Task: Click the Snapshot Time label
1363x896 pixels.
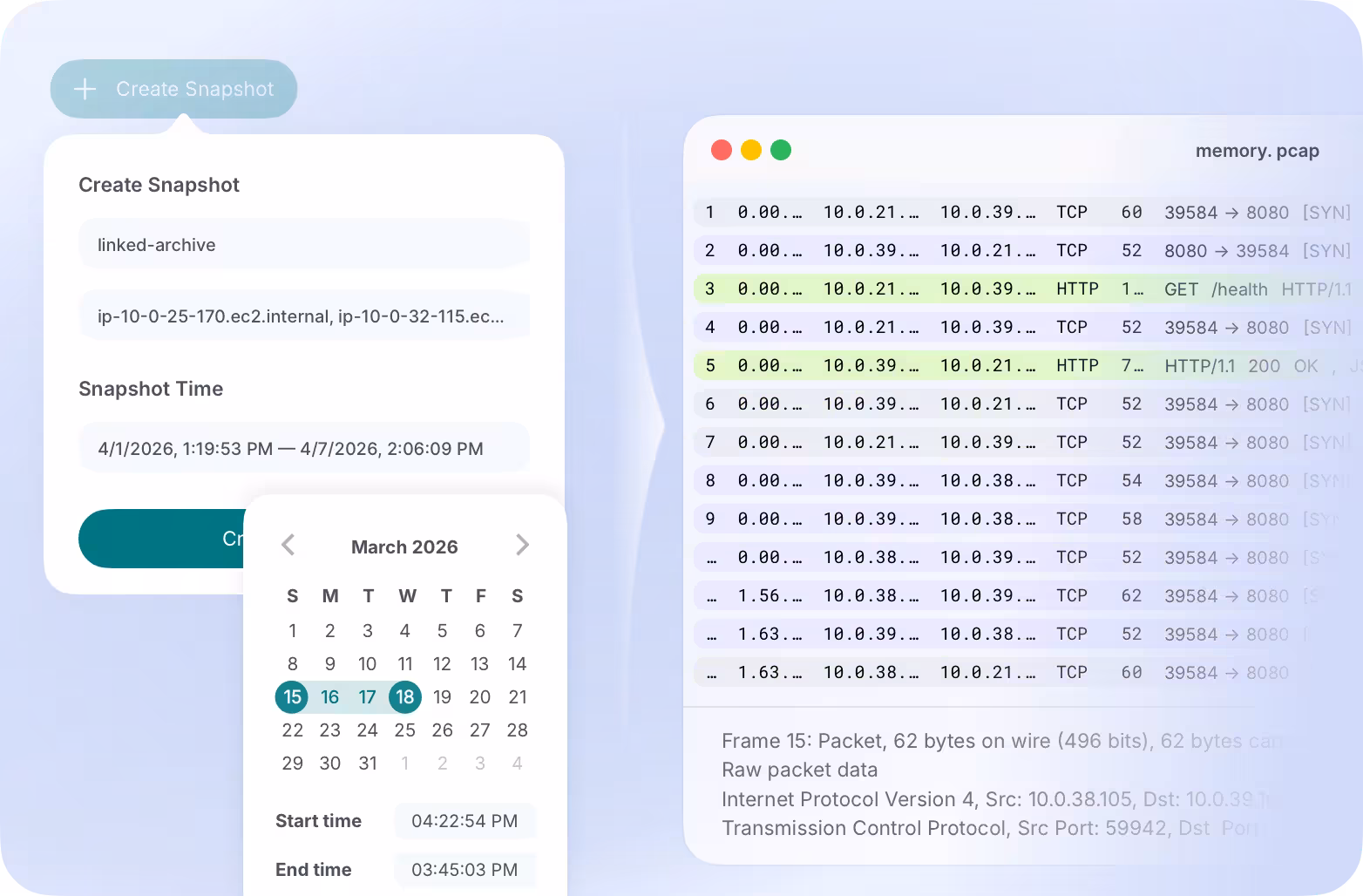Action: pyautogui.click(x=151, y=389)
